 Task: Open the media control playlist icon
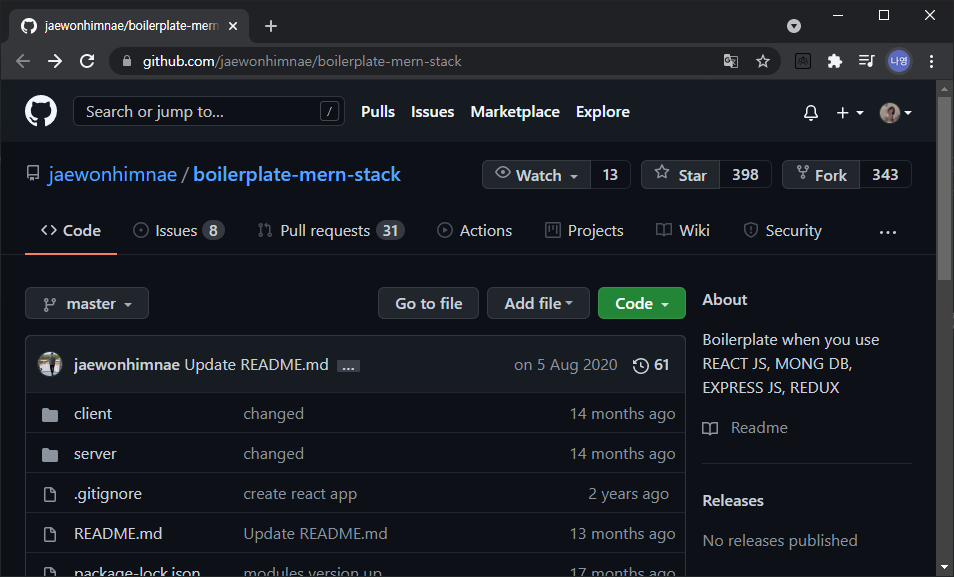point(866,61)
